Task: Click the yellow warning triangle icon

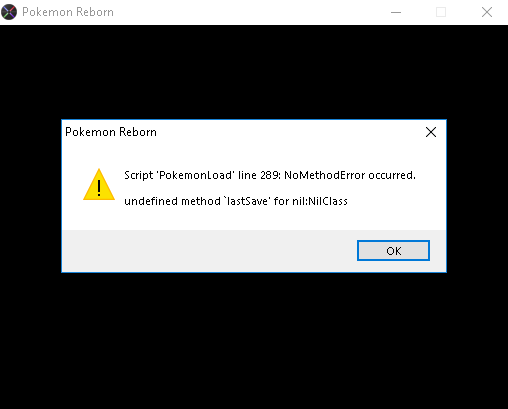Action: point(99,184)
